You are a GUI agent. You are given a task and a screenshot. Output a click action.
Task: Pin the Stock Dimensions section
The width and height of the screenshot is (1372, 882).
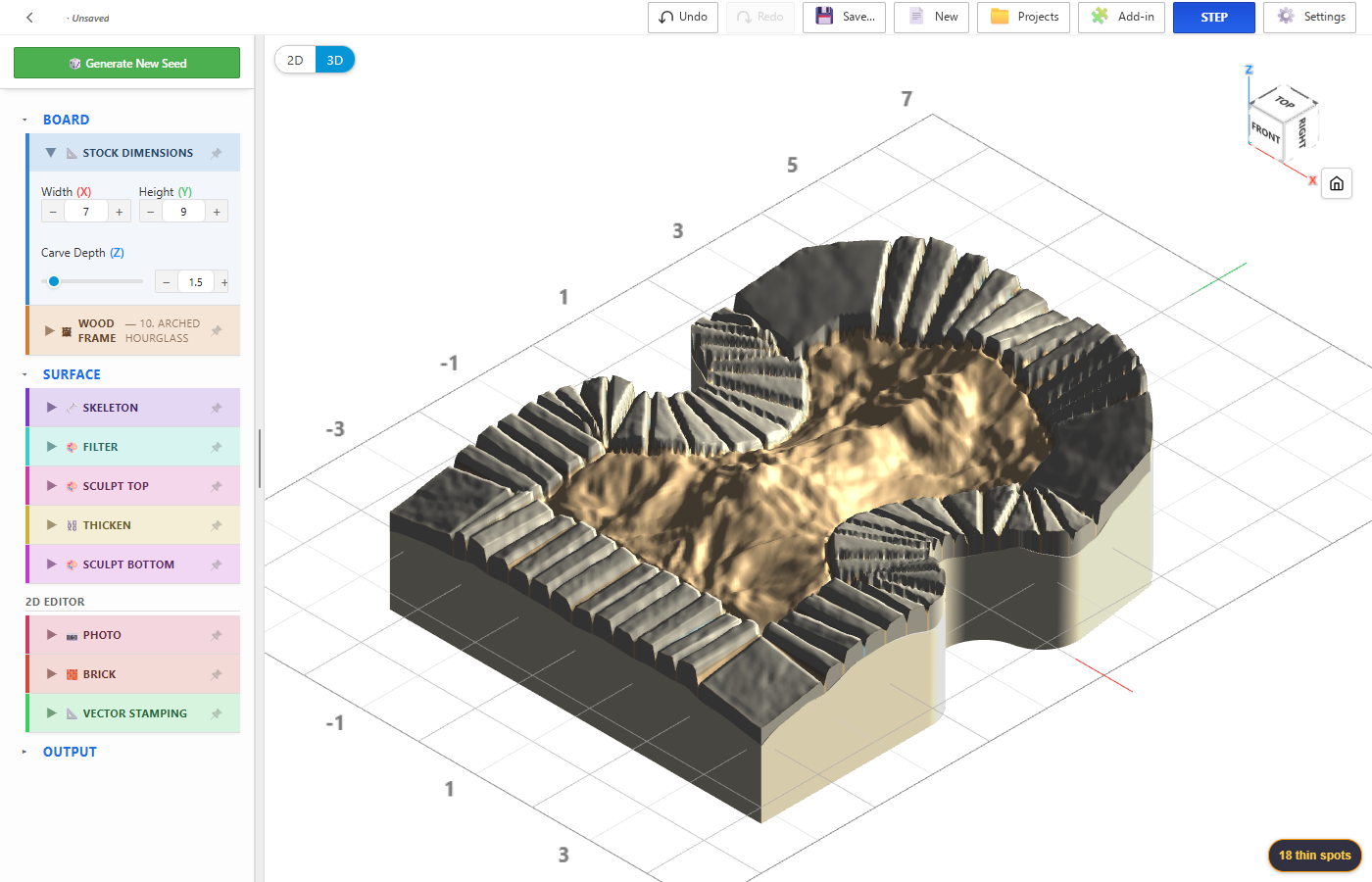tap(217, 153)
